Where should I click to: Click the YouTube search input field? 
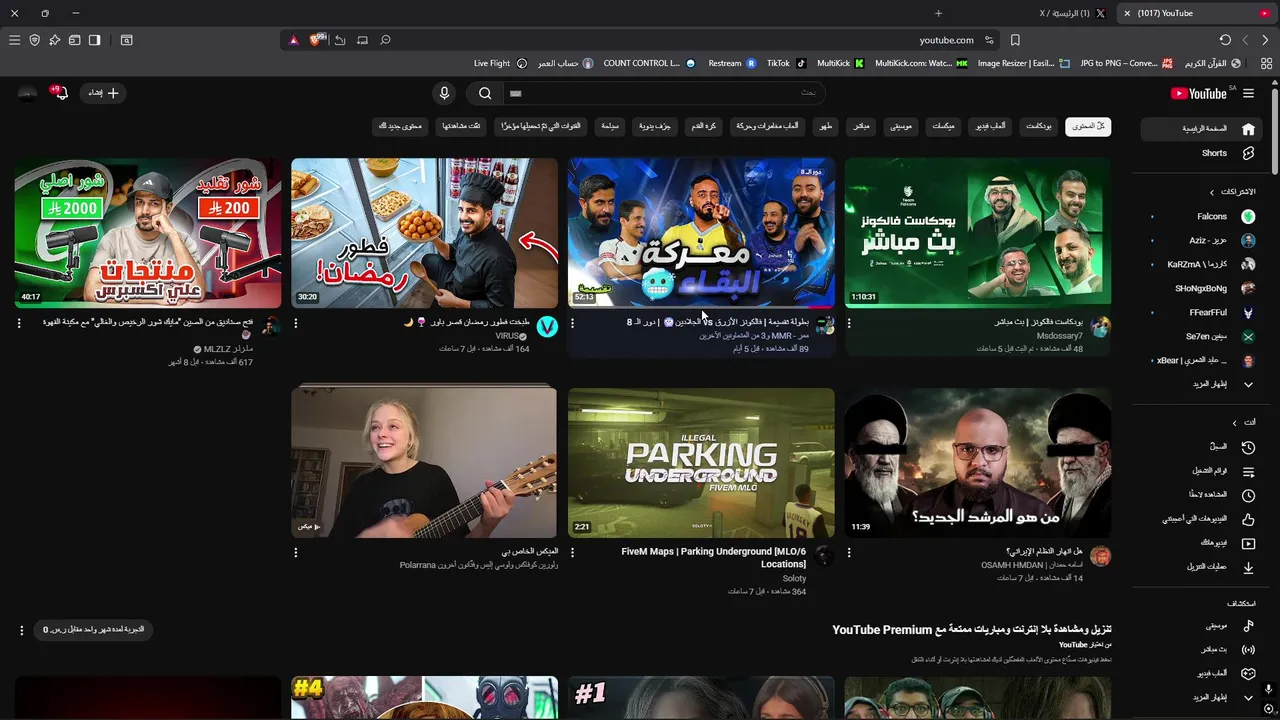point(665,93)
